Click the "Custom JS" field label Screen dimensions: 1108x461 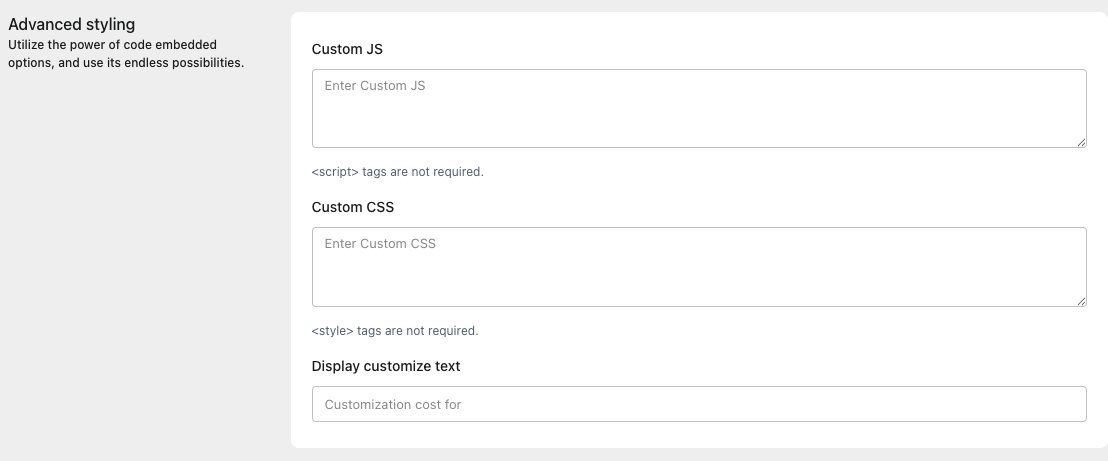click(347, 49)
